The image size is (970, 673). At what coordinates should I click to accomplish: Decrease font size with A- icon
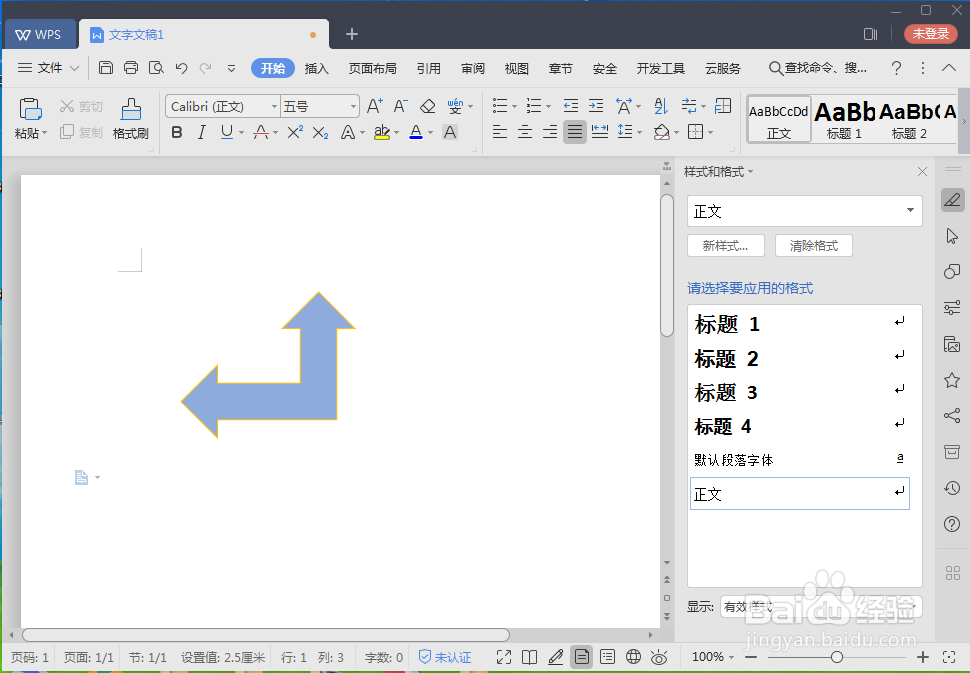point(400,106)
